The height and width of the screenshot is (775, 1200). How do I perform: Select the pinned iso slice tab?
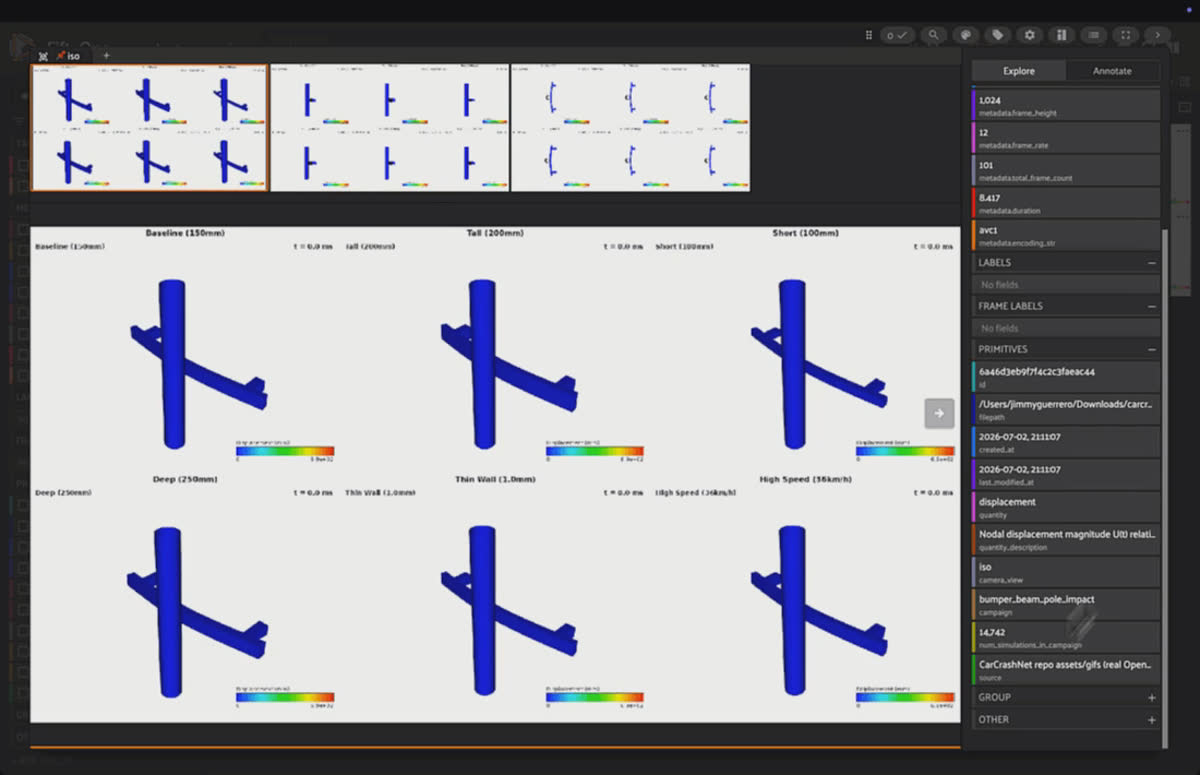(x=68, y=56)
